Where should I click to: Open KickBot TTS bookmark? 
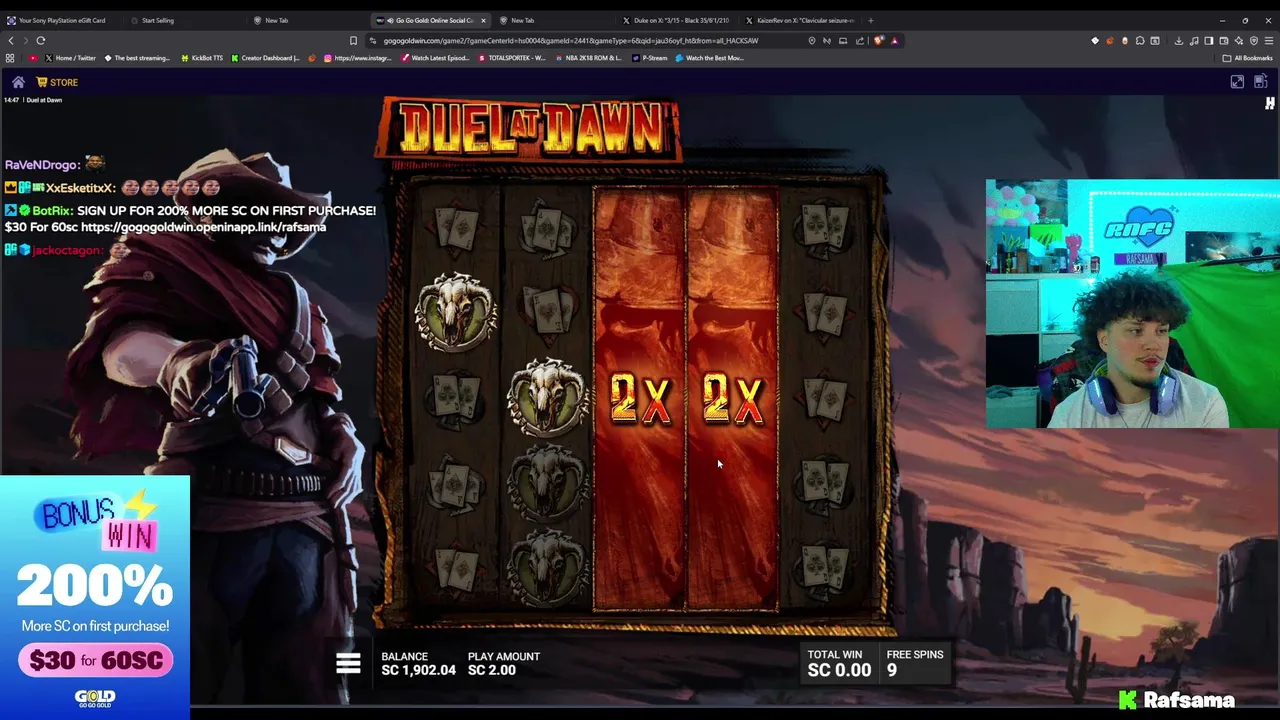202,58
